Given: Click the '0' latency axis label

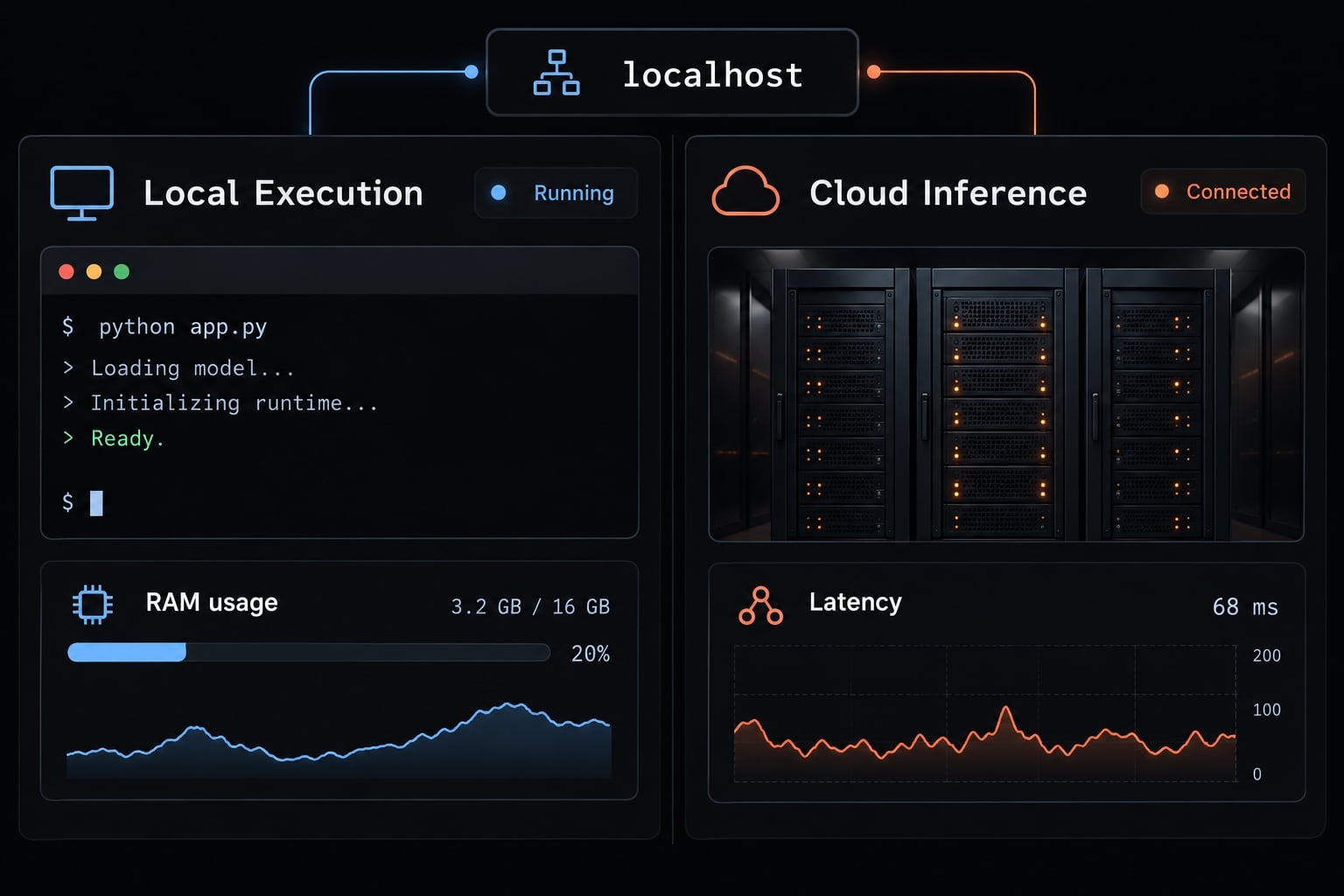Looking at the screenshot, I should [x=1257, y=774].
